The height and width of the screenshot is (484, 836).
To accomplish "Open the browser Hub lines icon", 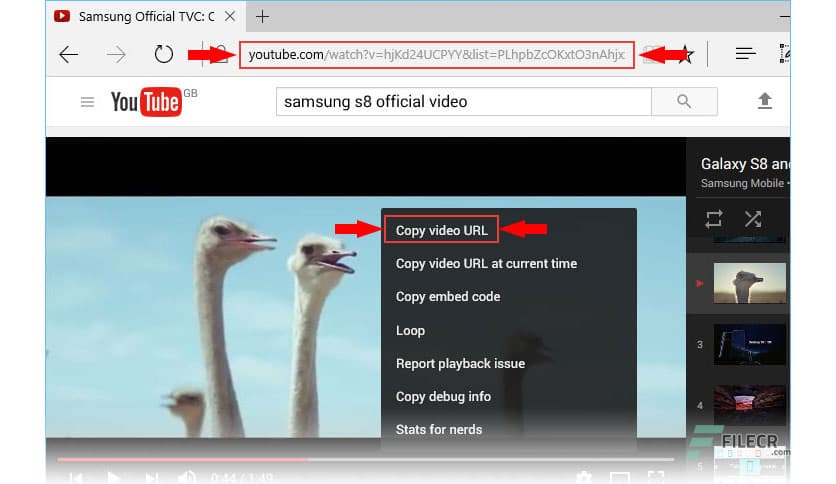I will tap(745, 54).
